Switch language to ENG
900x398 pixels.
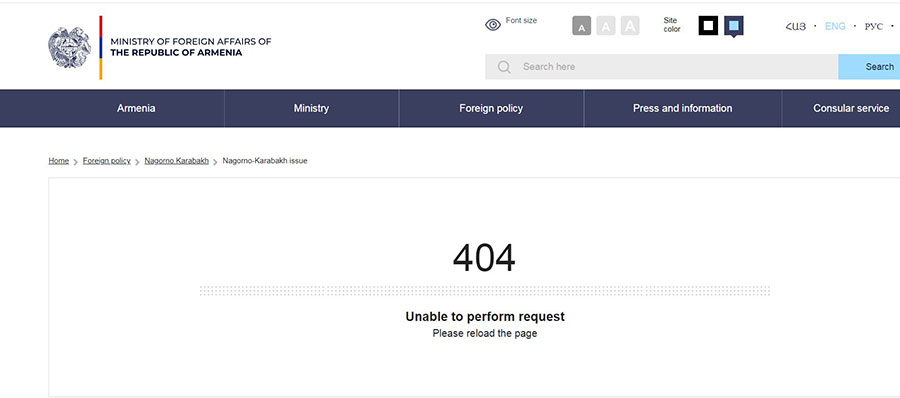835,26
